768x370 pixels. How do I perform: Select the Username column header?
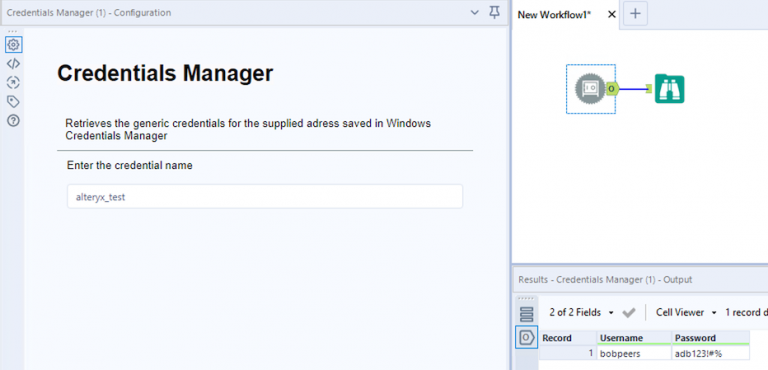click(x=634, y=338)
